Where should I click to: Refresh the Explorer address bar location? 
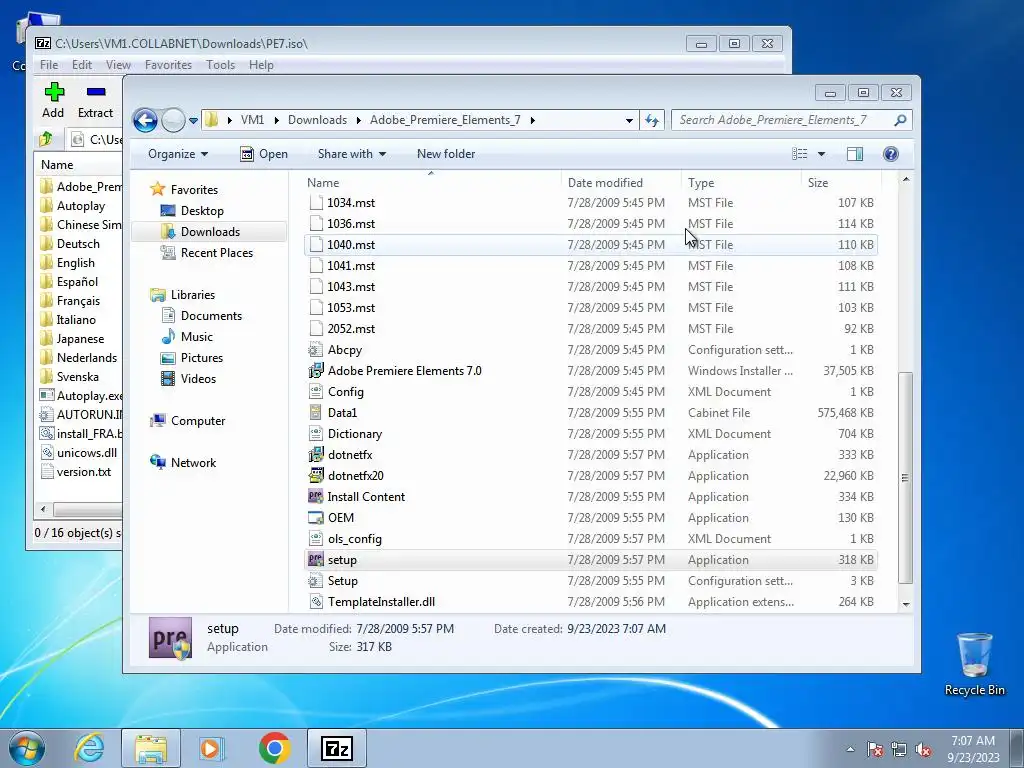click(652, 120)
